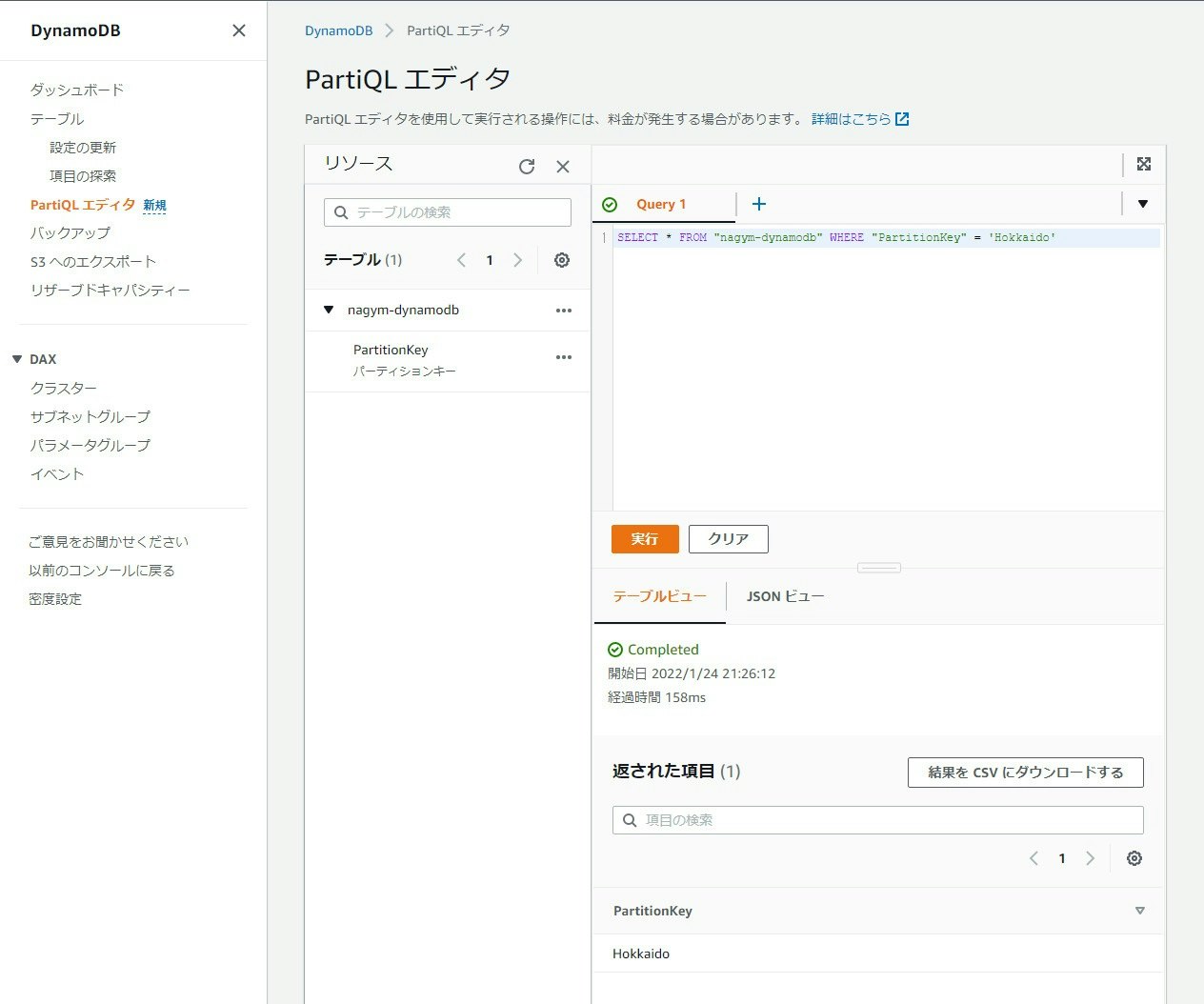The image size is (1204, 1004).
Task: Sort by PartitionKey column arrow
Action: click(1140, 911)
